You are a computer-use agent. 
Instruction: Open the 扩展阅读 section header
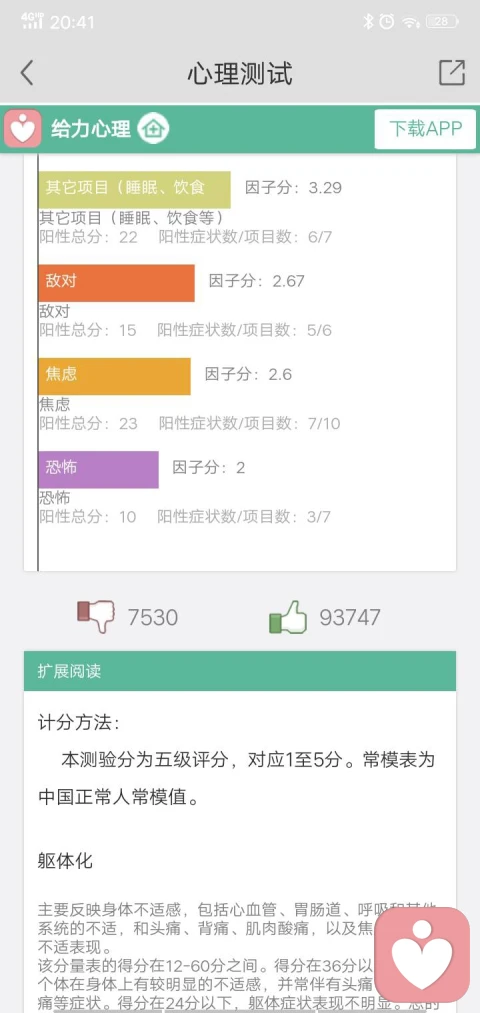[240, 671]
